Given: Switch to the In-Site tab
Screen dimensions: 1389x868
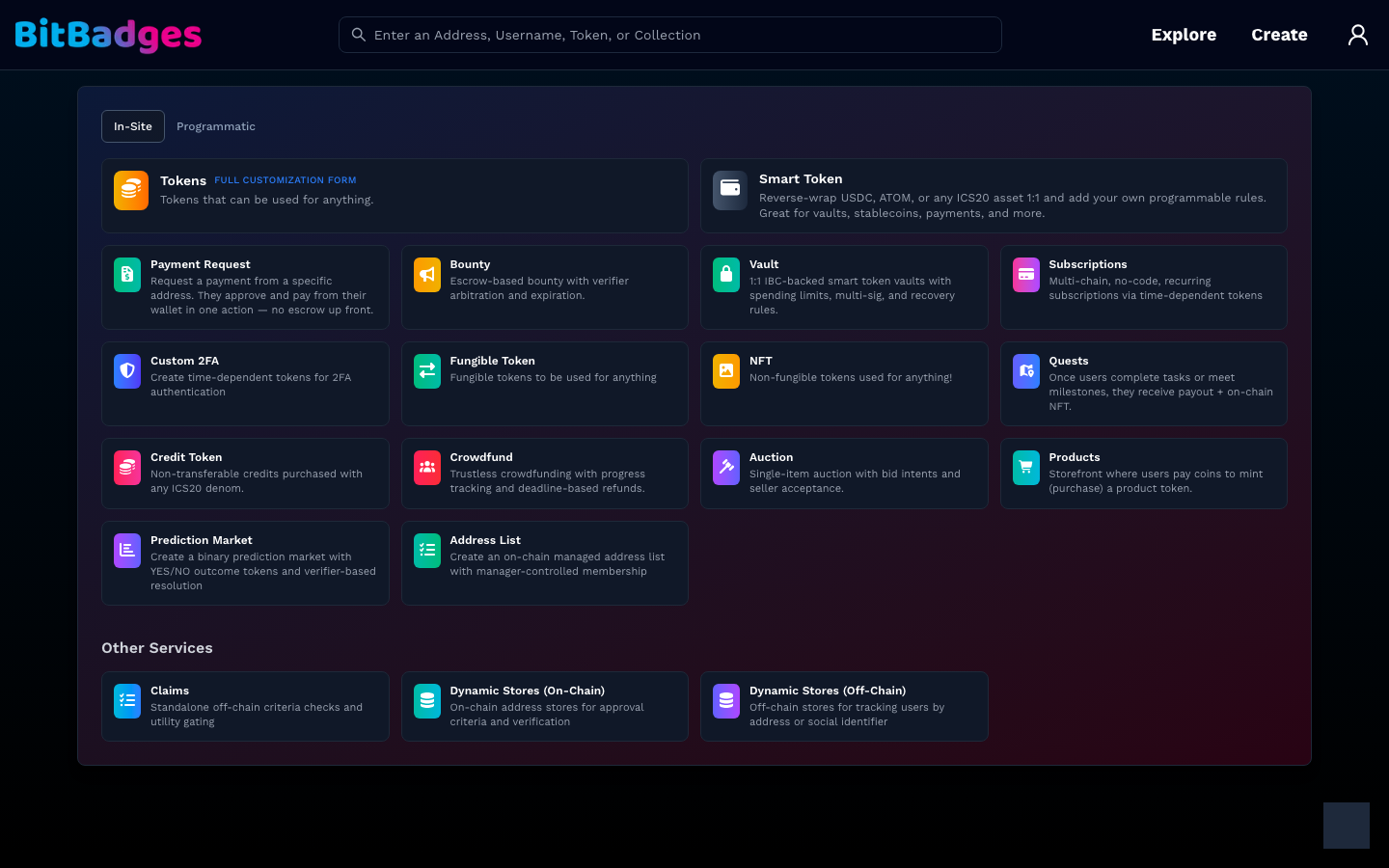Looking at the screenshot, I should [133, 126].
